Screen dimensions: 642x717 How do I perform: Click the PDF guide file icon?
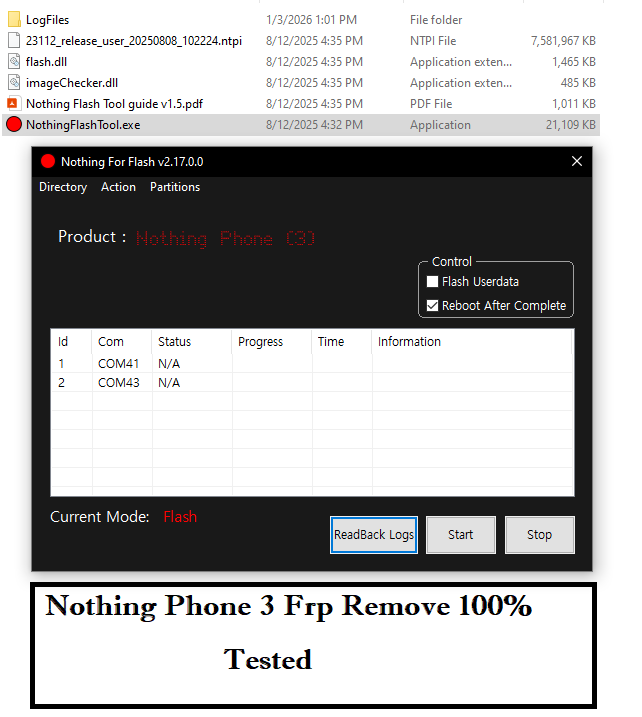point(13,103)
